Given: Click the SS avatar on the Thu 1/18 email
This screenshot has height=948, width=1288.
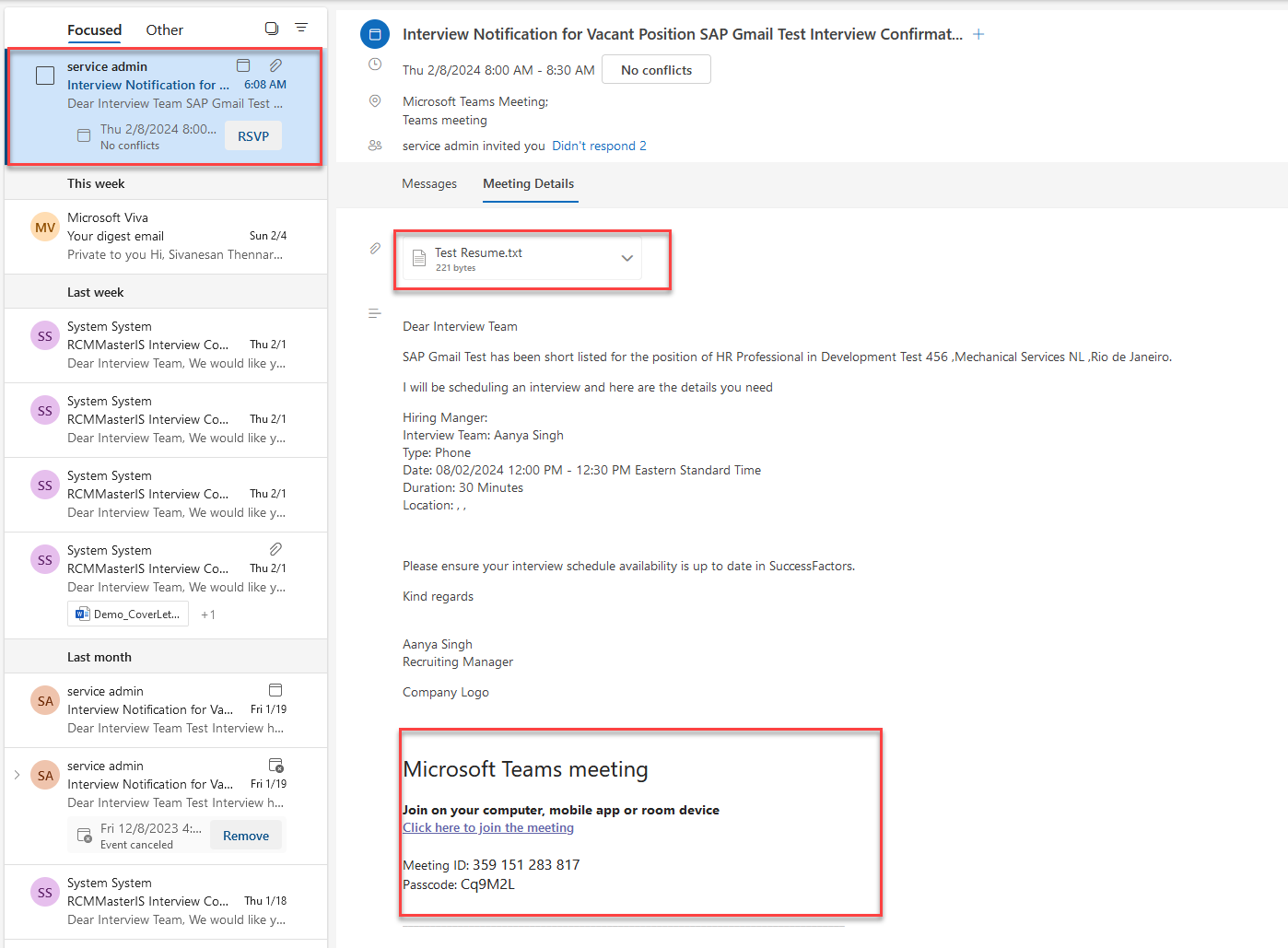Looking at the screenshot, I should [45, 893].
